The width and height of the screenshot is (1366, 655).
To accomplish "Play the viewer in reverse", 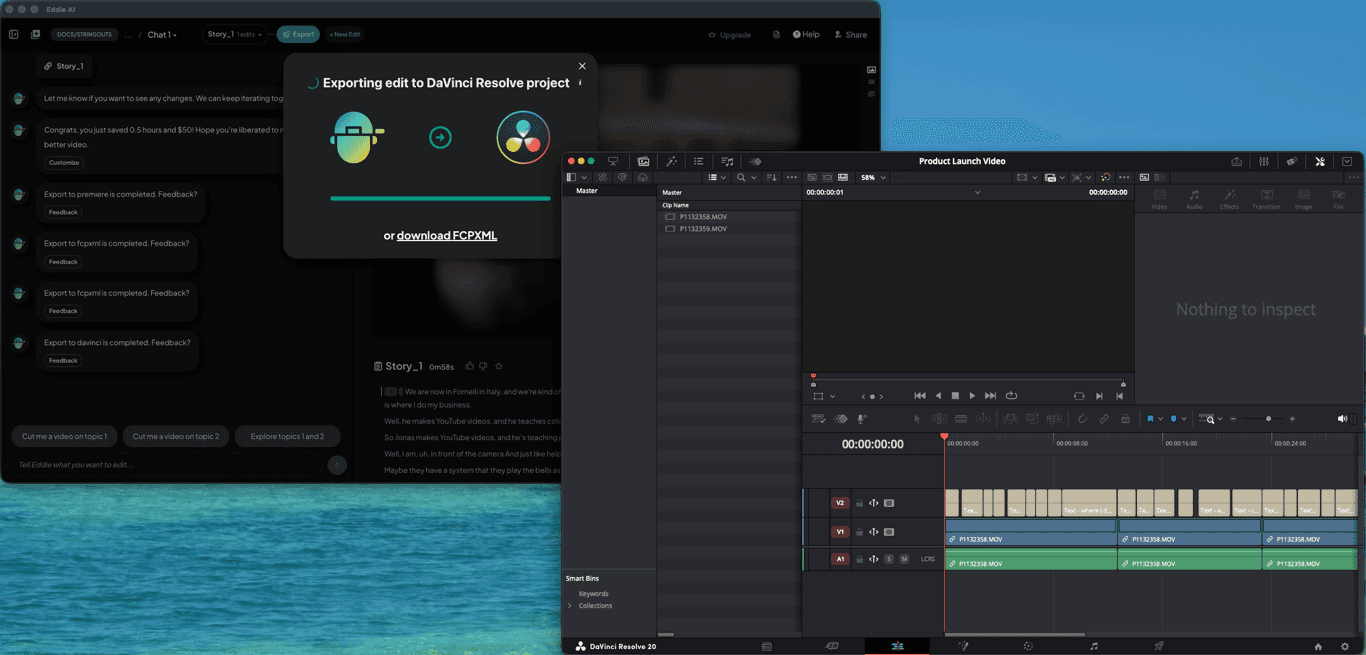I will tap(938, 396).
